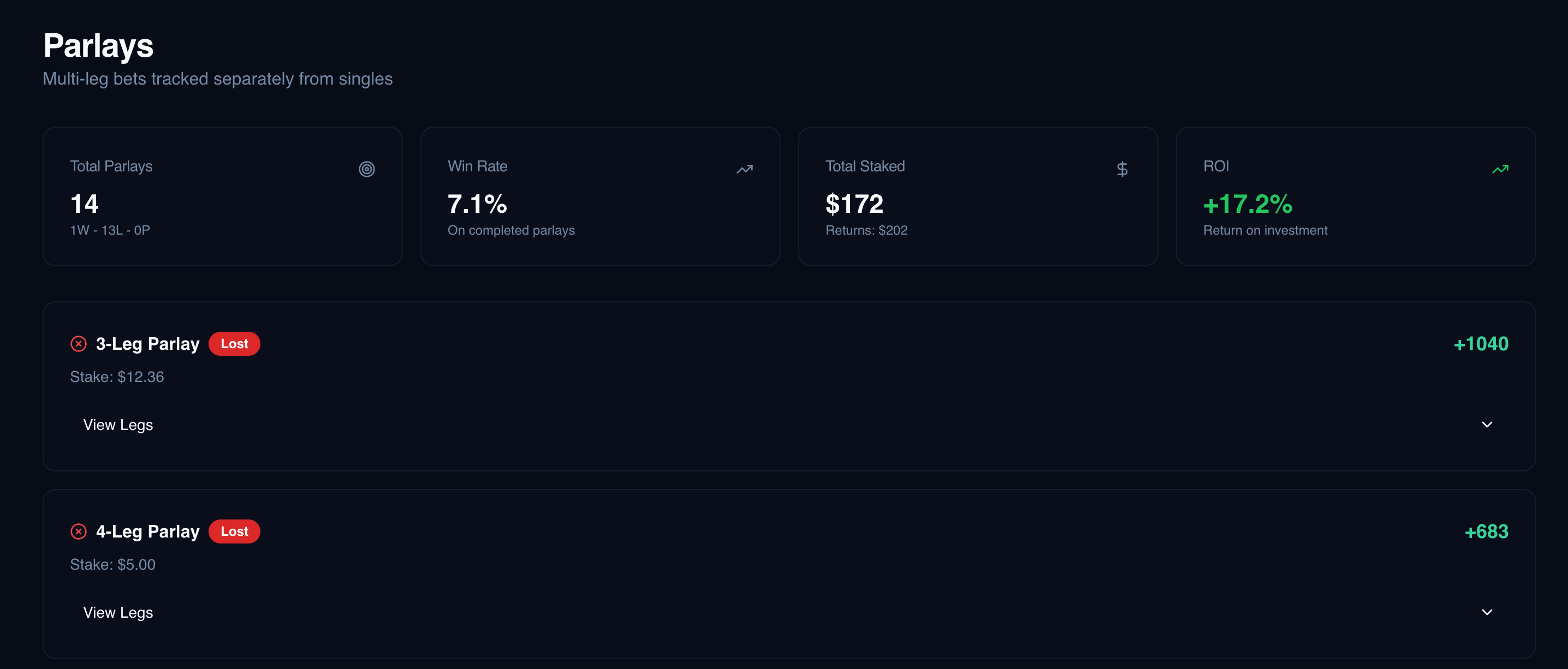Click the red X icon beside 3-Leg Parlay
Viewport: 1568px width, 669px height.
pos(79,344)
